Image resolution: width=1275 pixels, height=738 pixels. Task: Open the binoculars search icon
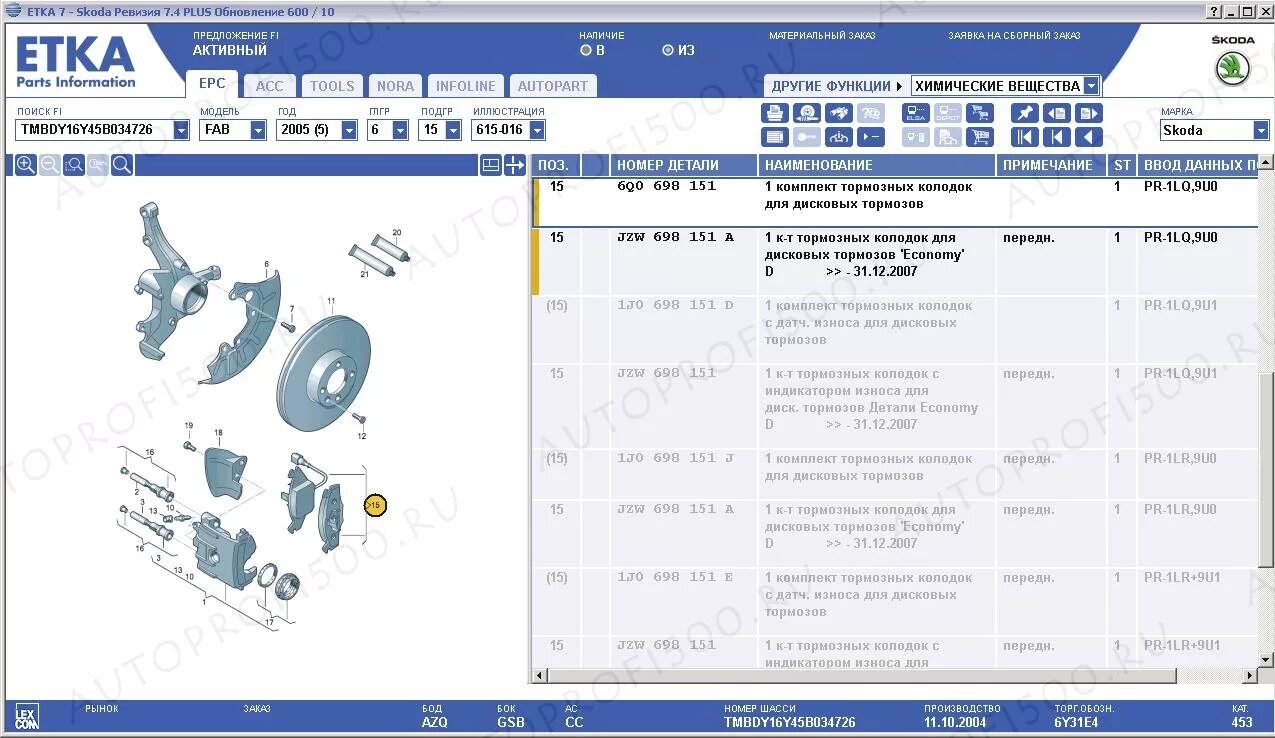[x=839, y=114]
